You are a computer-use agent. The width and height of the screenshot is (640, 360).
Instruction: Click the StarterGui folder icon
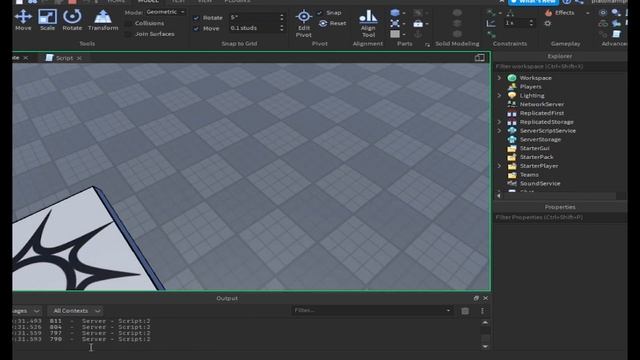coord(512,148)
